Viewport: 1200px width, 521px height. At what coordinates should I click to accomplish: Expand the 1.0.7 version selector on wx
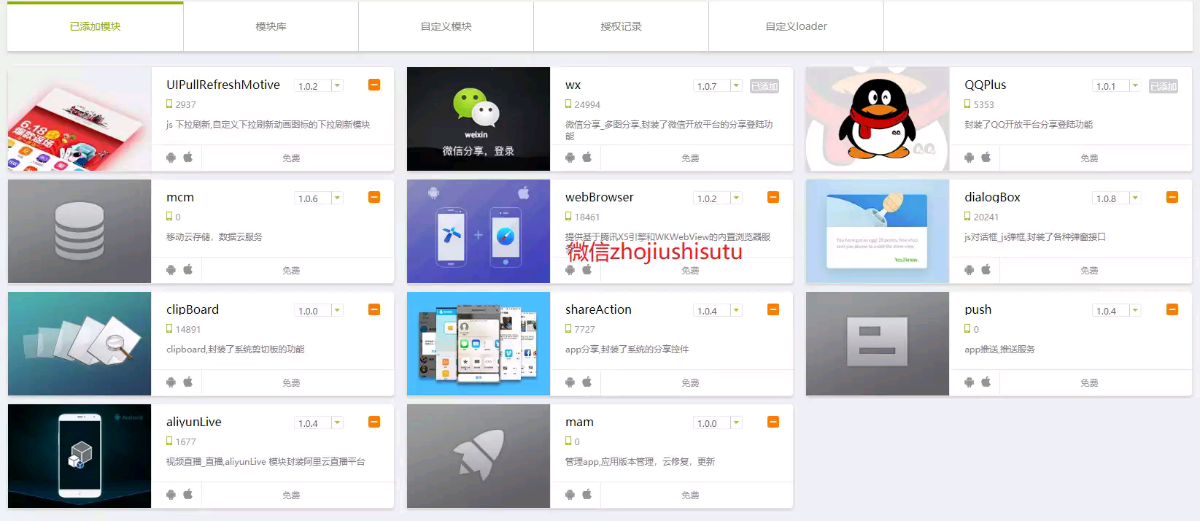point(735,86)
